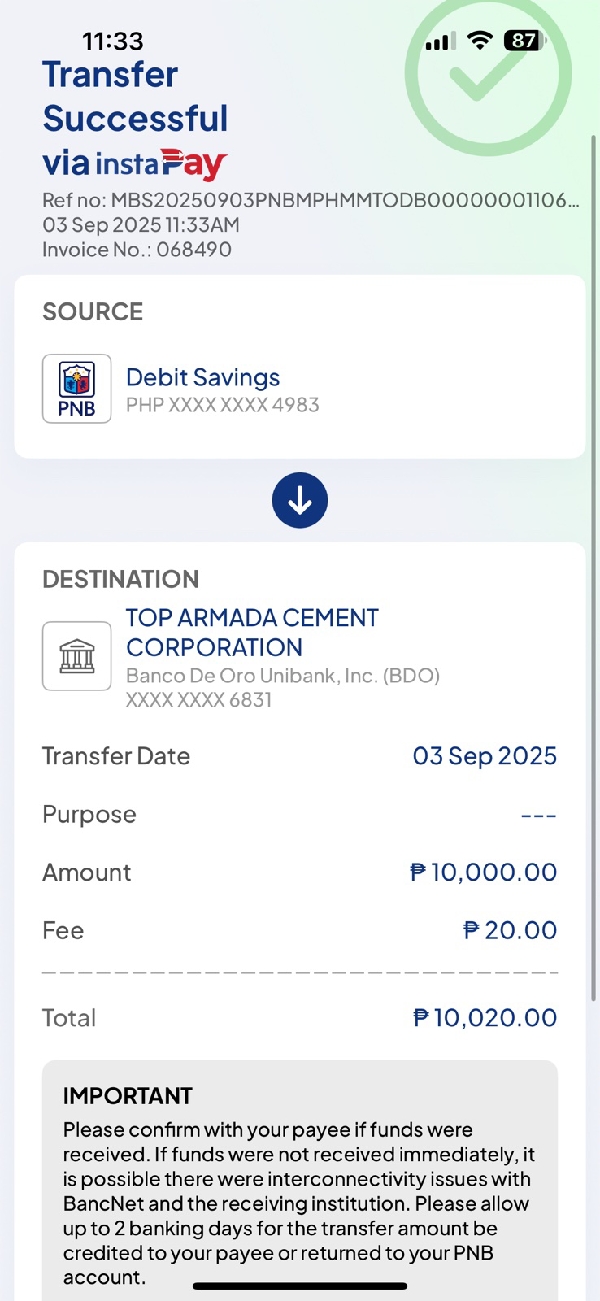Click the Total value ₱10,020.00
This screenshot has height=1301, width=600.
485,1018
